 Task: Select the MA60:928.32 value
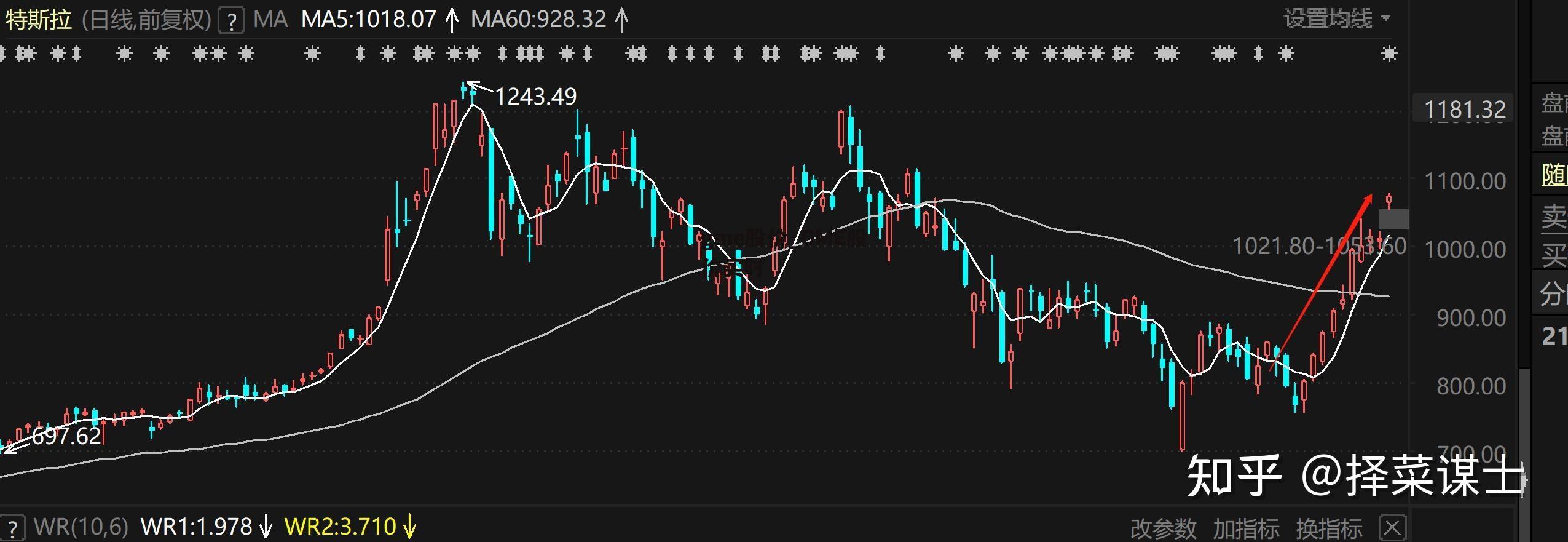pyautogui.click(x=538, y=20)
